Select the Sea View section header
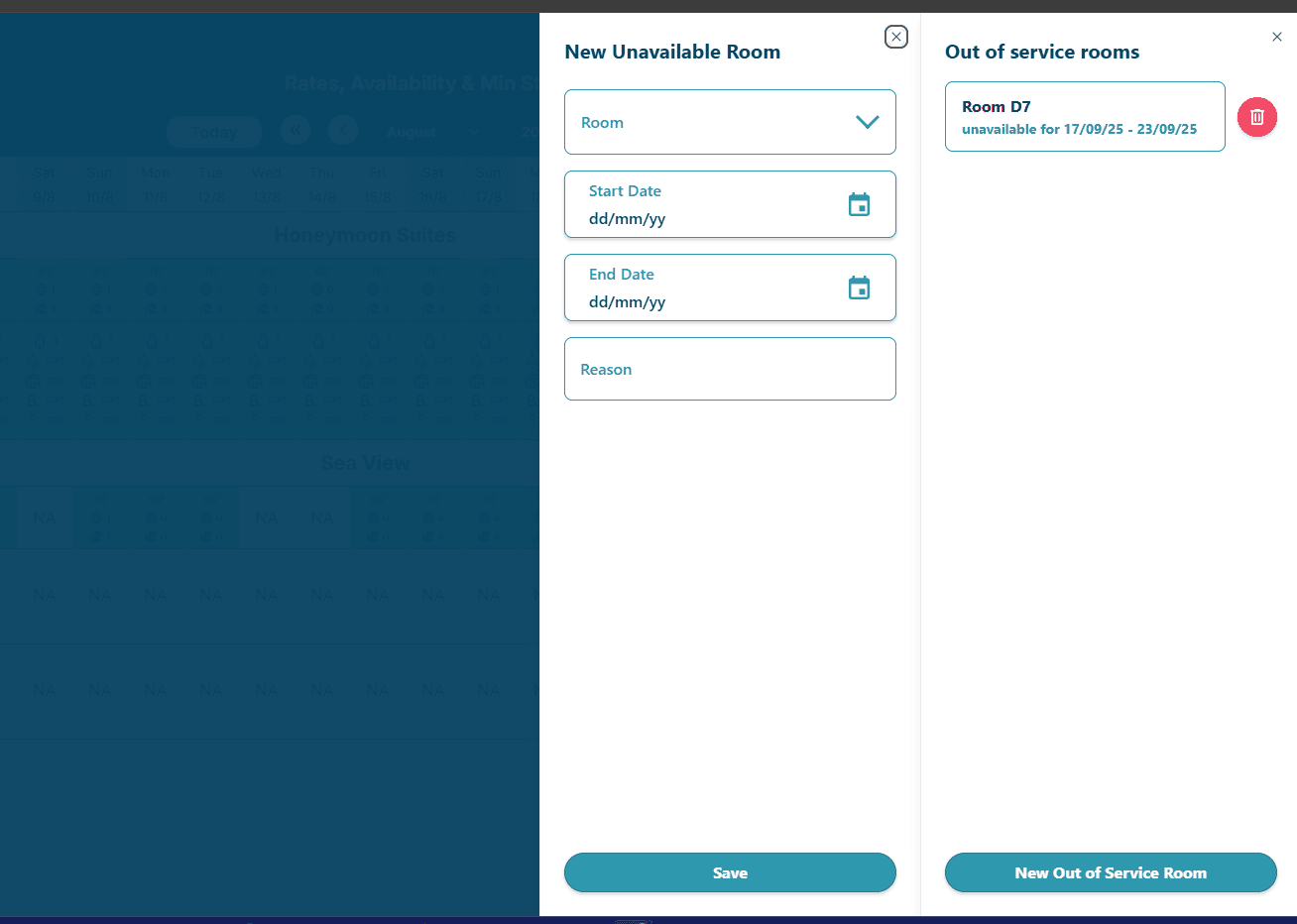 pos(365,463)
